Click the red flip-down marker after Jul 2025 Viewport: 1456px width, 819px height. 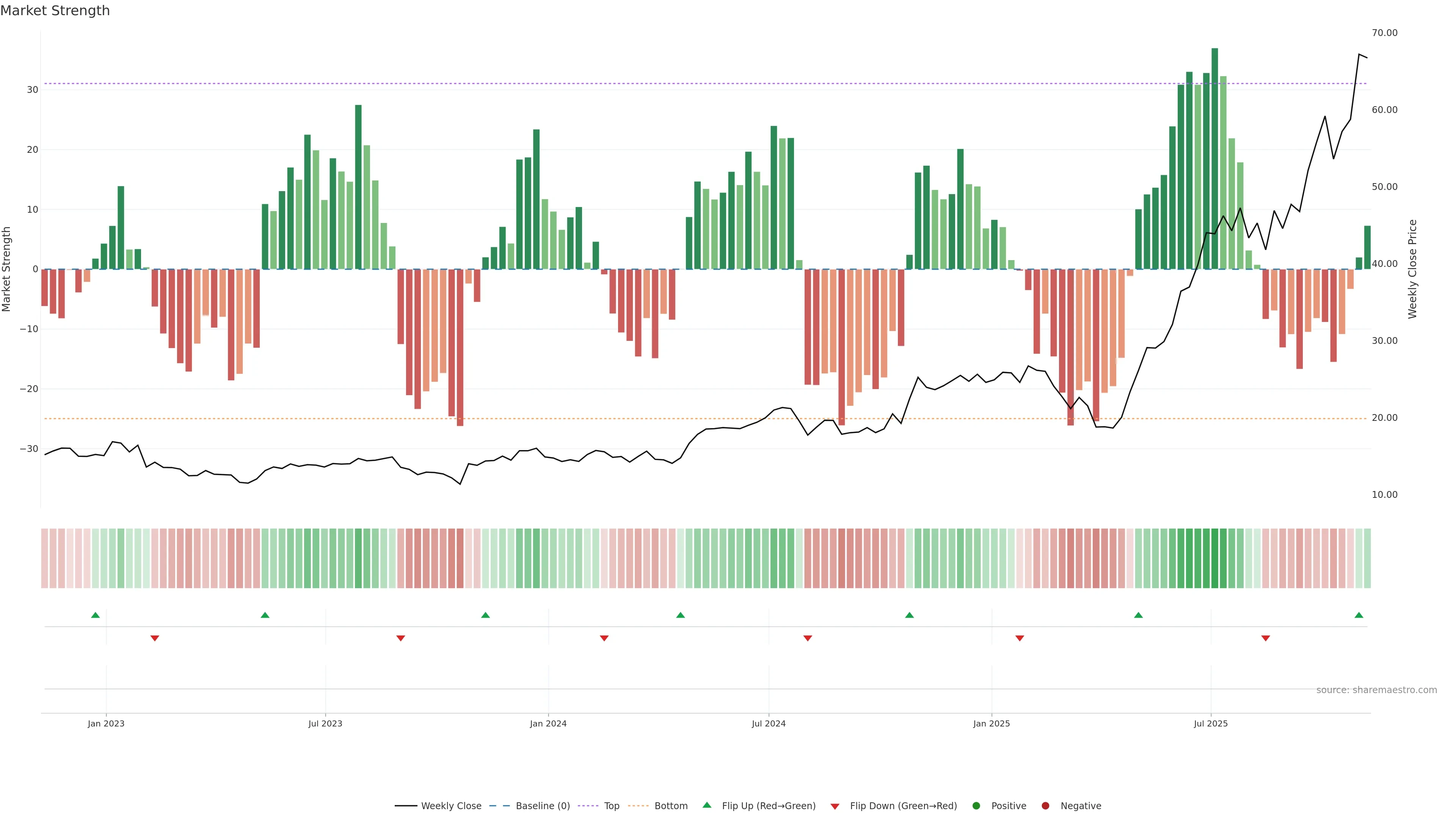coord(1266,638)
